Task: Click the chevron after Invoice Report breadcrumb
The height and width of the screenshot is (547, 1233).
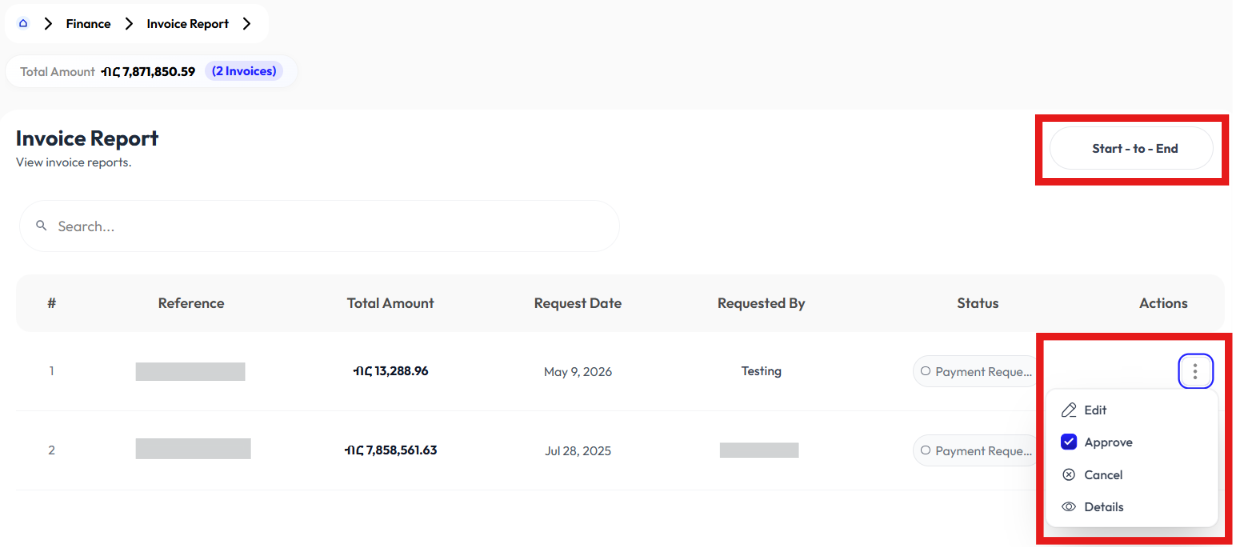Action: pos(247,23)
